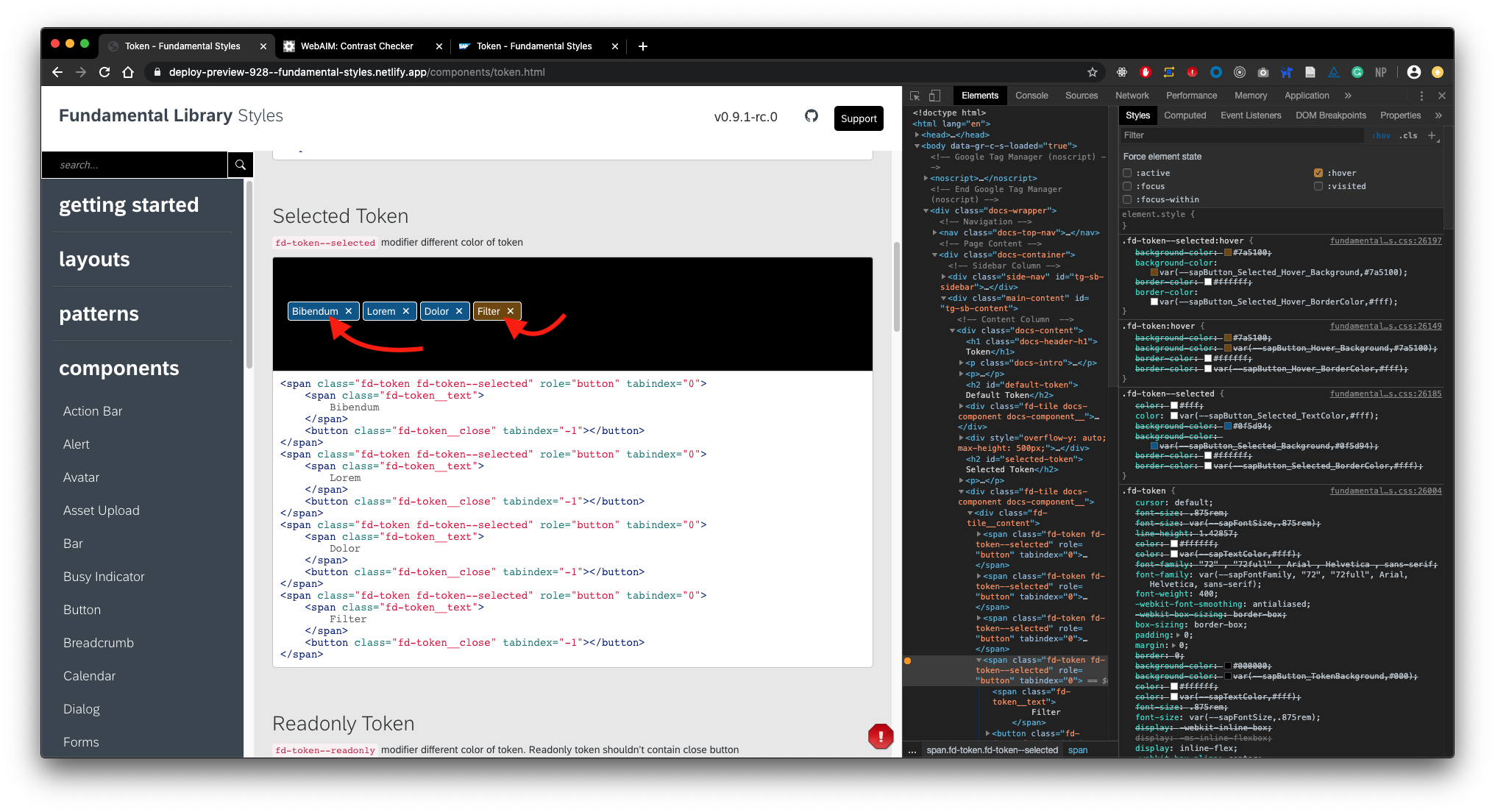Click the Support button
Screen dimensions: 1495x812
pos(859,118)
